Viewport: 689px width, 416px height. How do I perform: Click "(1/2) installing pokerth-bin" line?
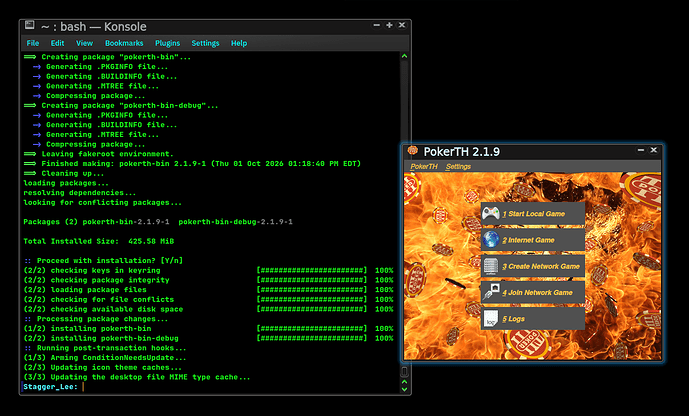pos(87,329)
